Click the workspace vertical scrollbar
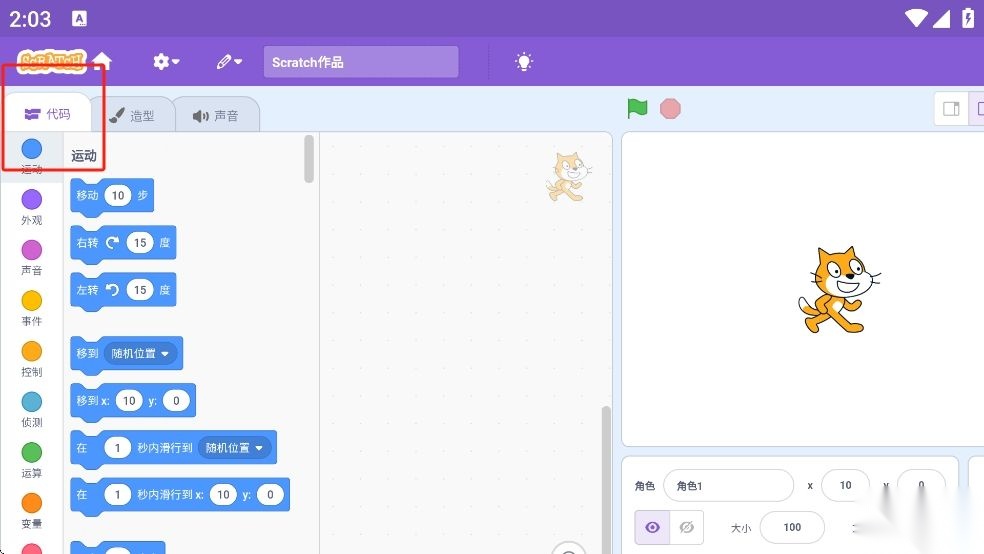Image resolution: width=984 pixels, height=554 pixels. click(606, 479)
